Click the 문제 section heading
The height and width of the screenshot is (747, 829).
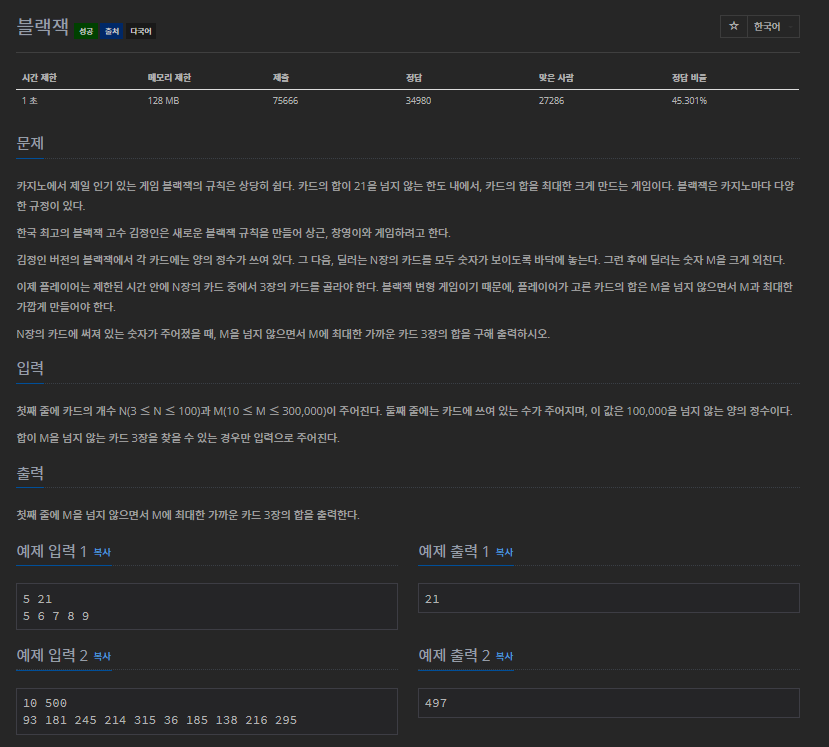point(30,143)
